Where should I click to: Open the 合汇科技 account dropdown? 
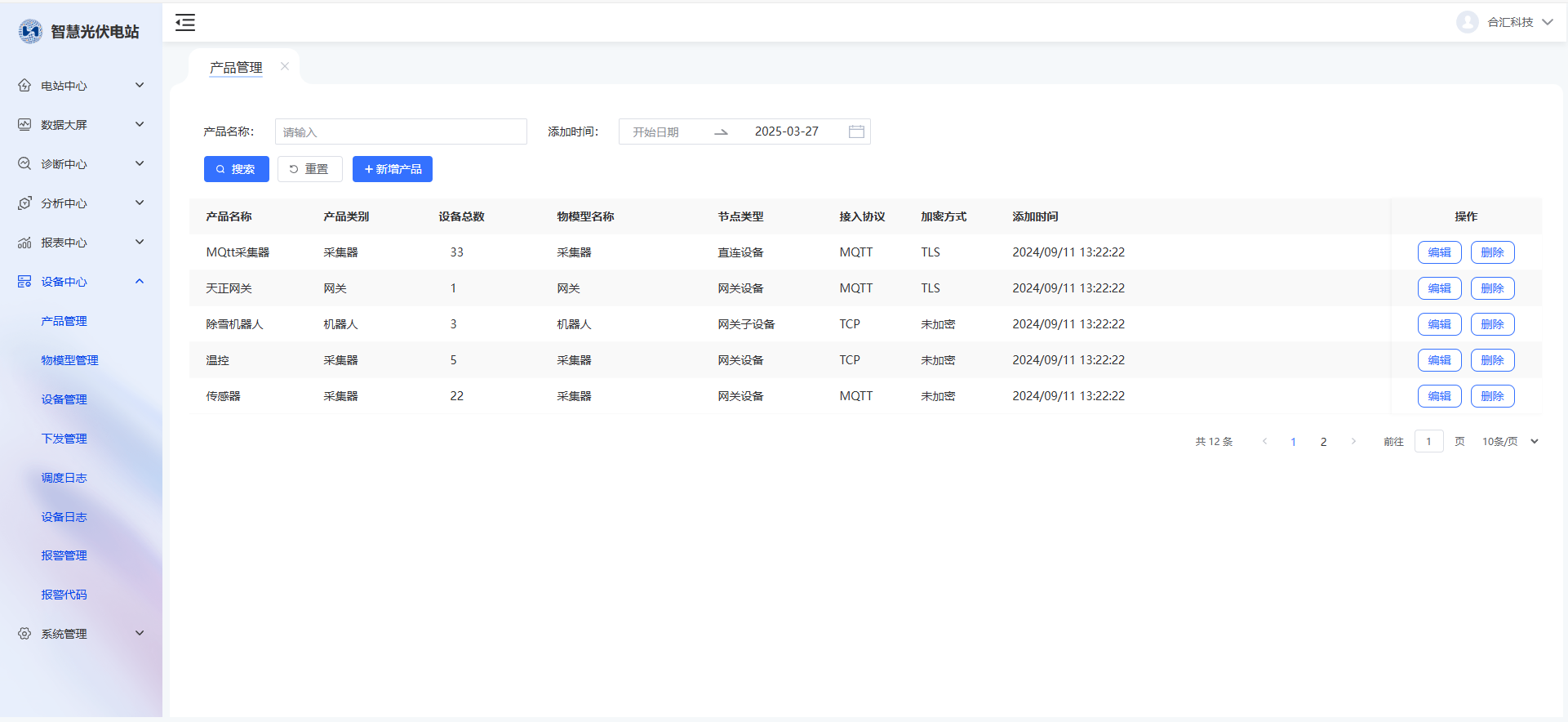coord(1547,22)
